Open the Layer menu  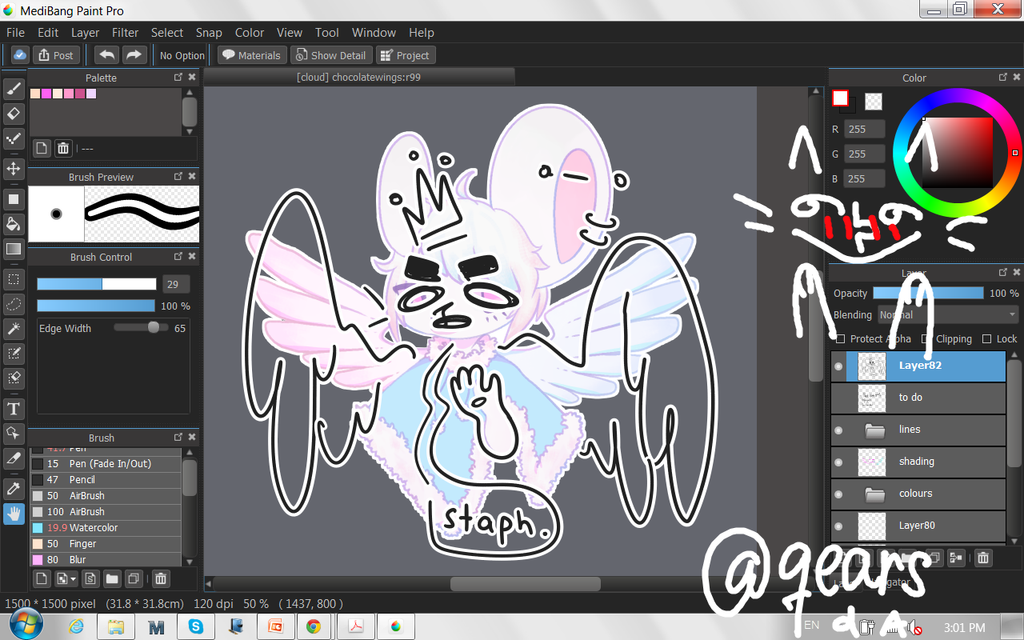point(85,33)
